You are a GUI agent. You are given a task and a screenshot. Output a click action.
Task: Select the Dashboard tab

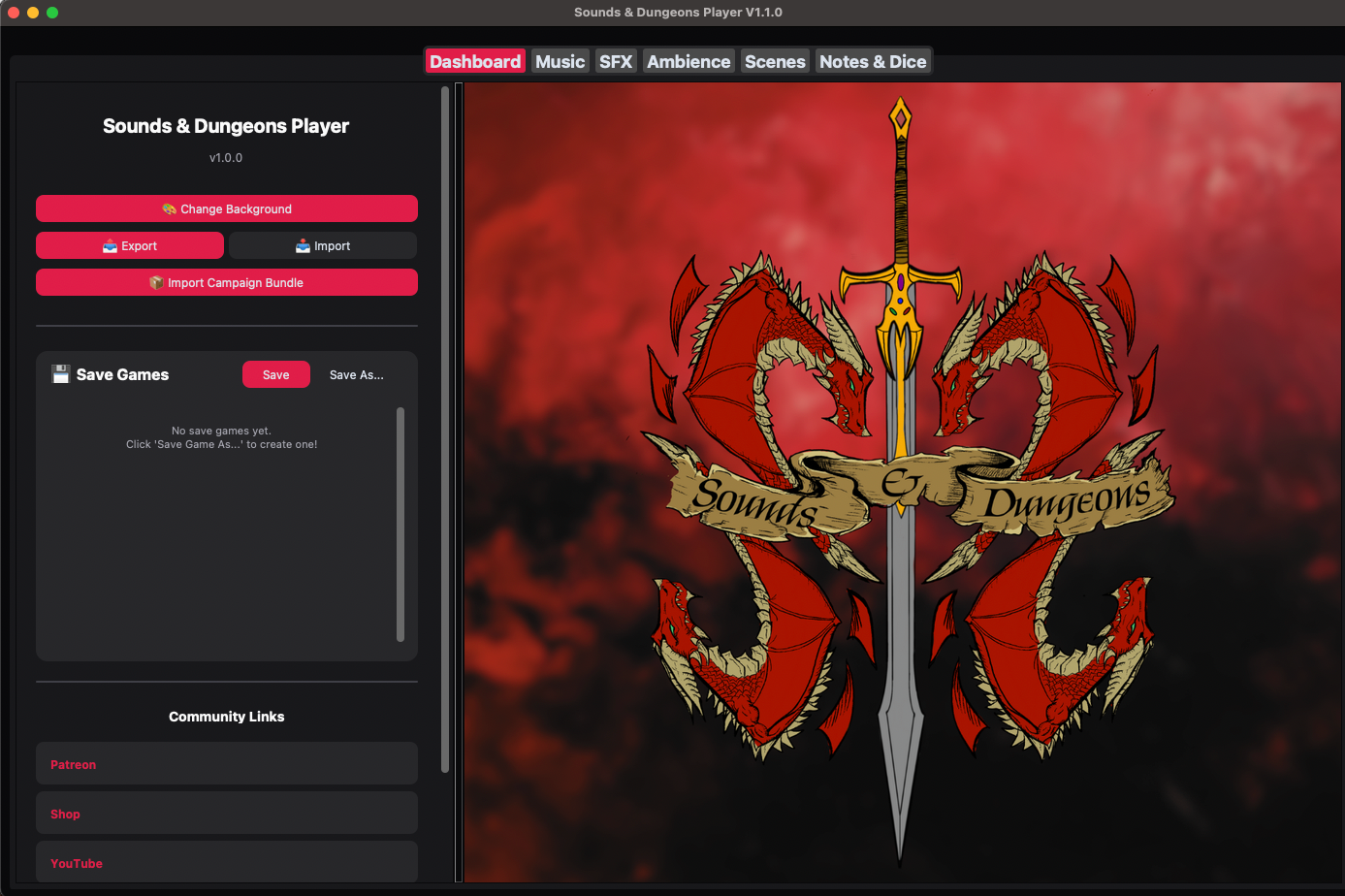pyautogui.click(x=474, y=60)
